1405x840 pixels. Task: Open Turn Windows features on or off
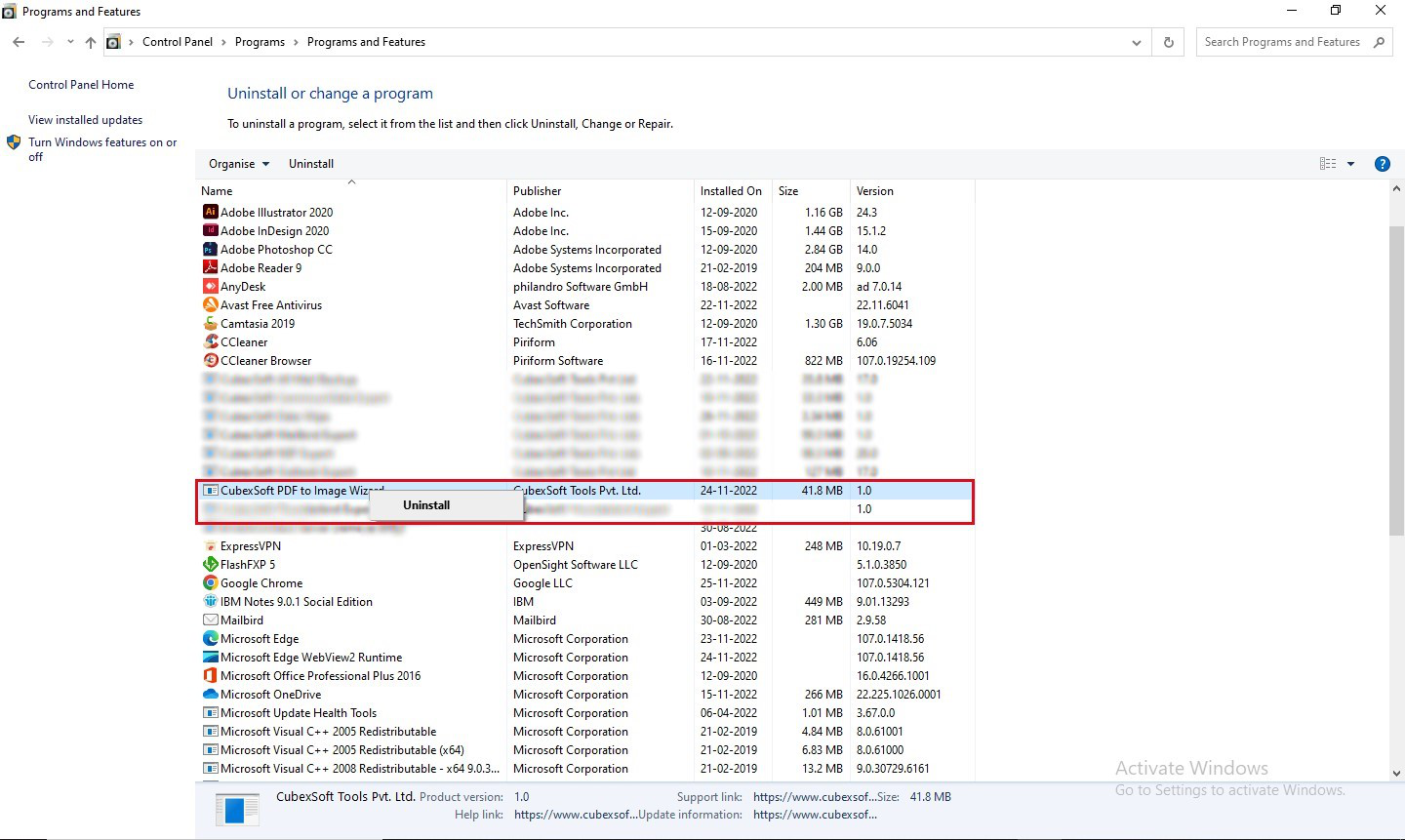tap(102, 149)
